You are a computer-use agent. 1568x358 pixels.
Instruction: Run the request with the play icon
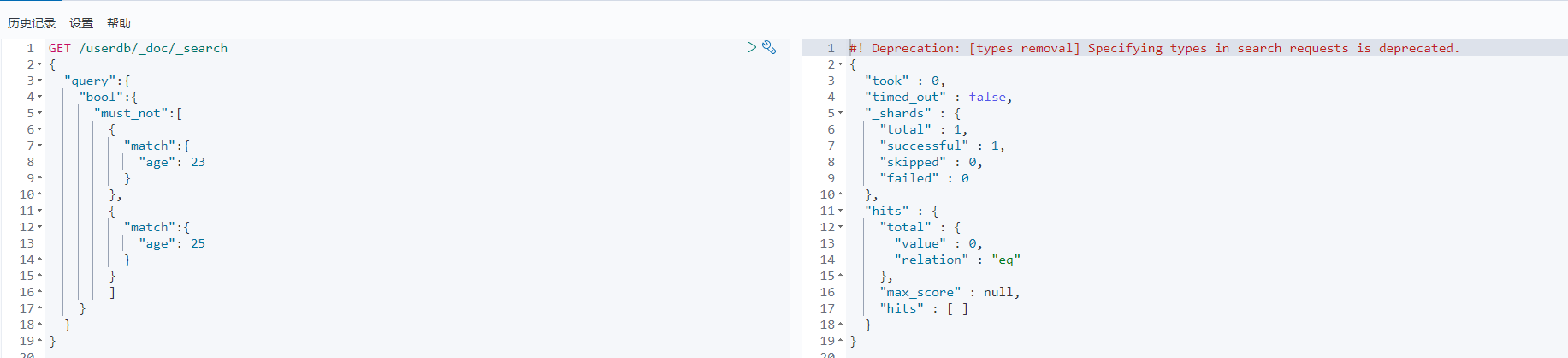[x=751, y=47]
